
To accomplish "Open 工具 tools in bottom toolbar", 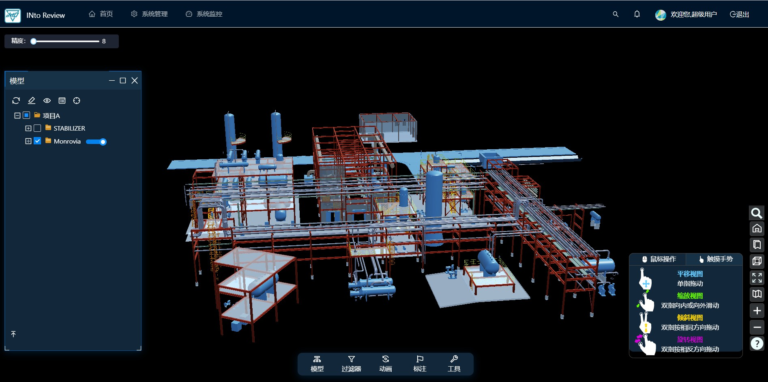I will click(x=454, y=364).
